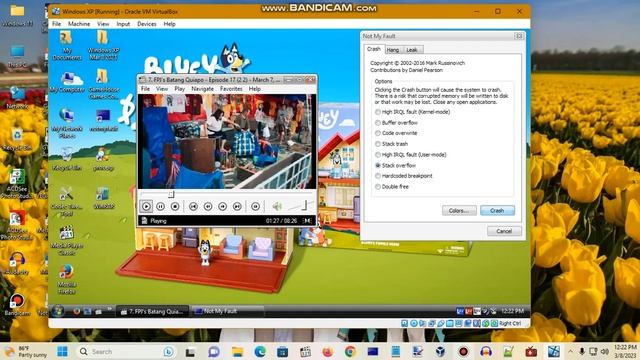The image size is (640, 360).
Task: Click the Play button in media player
Action: [x=146, y=207]
